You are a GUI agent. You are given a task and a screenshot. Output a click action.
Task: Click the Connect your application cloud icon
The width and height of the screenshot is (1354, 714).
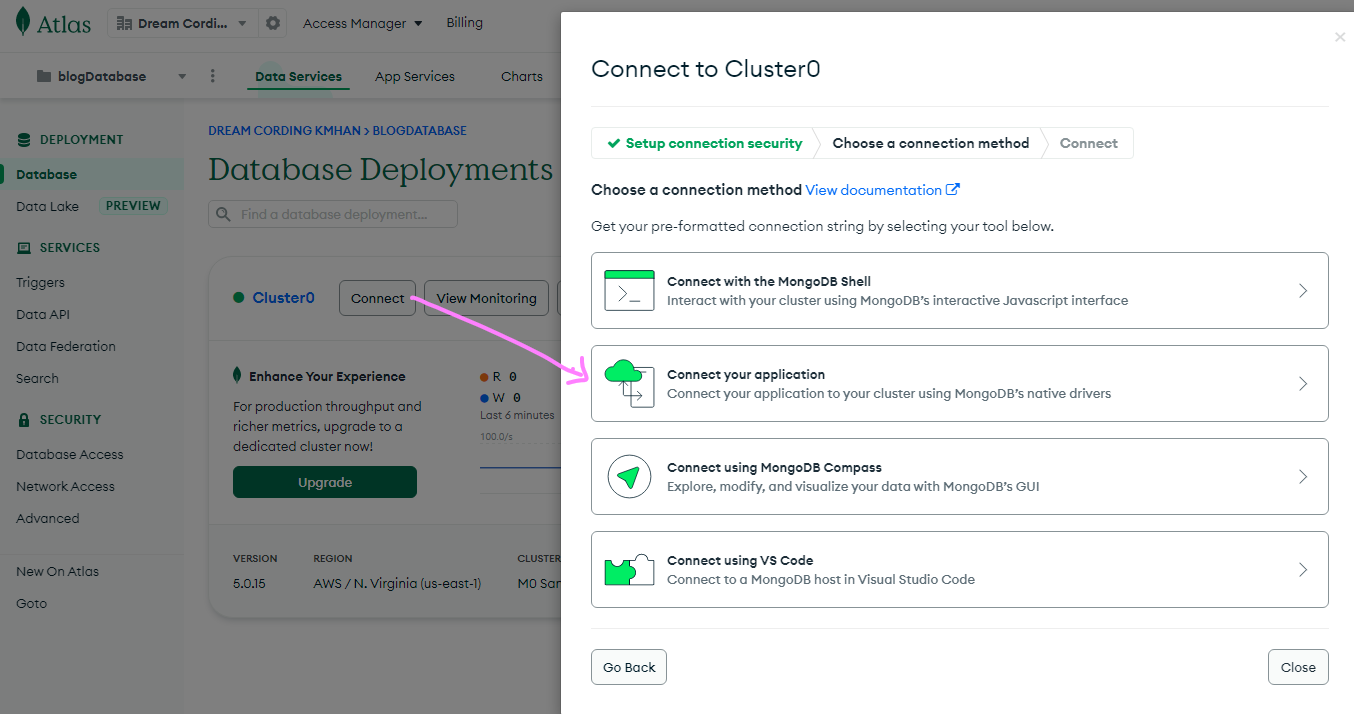click(629, 383)
